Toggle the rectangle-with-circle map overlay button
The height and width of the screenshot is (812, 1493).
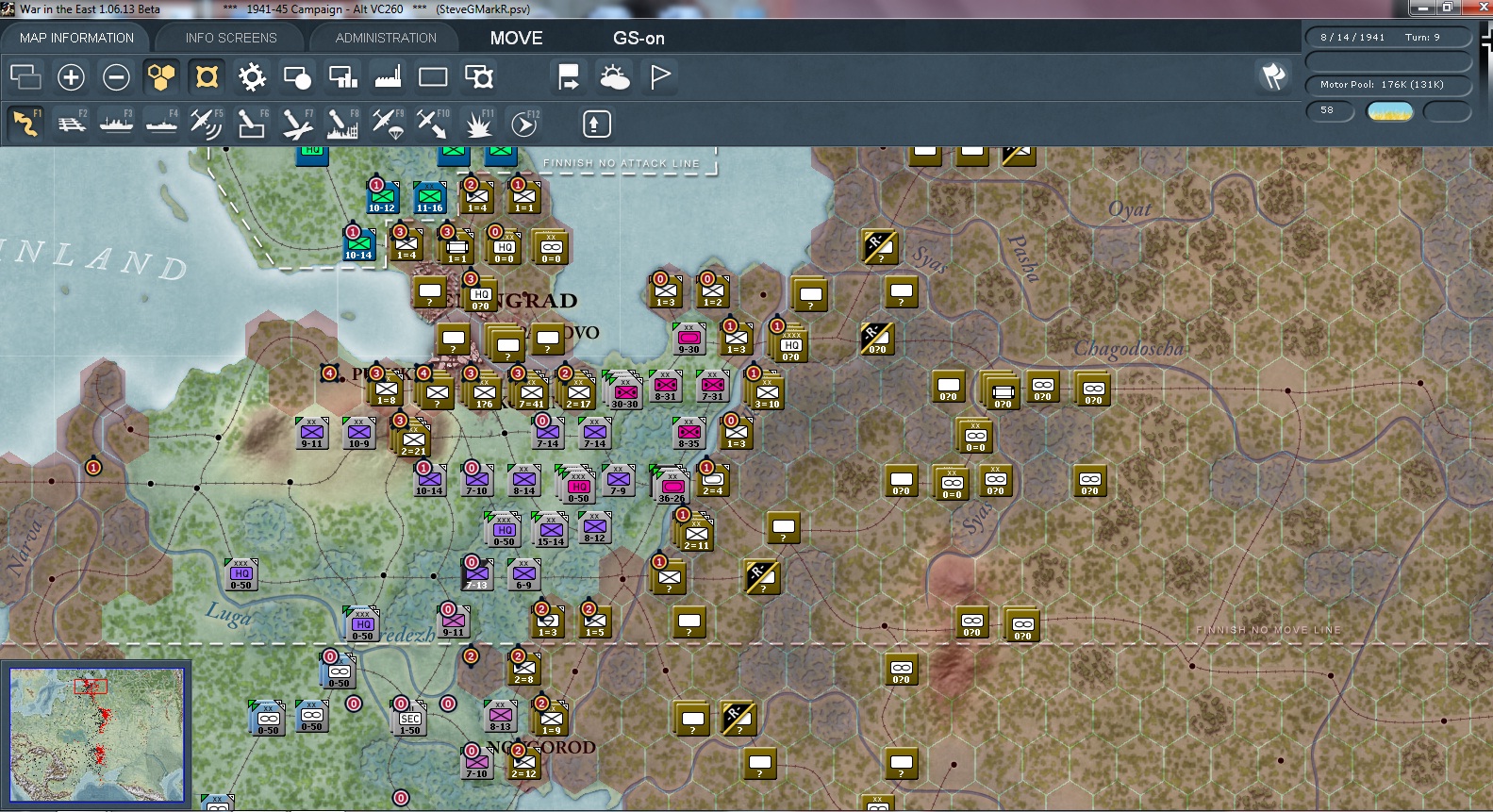[297, 76]
